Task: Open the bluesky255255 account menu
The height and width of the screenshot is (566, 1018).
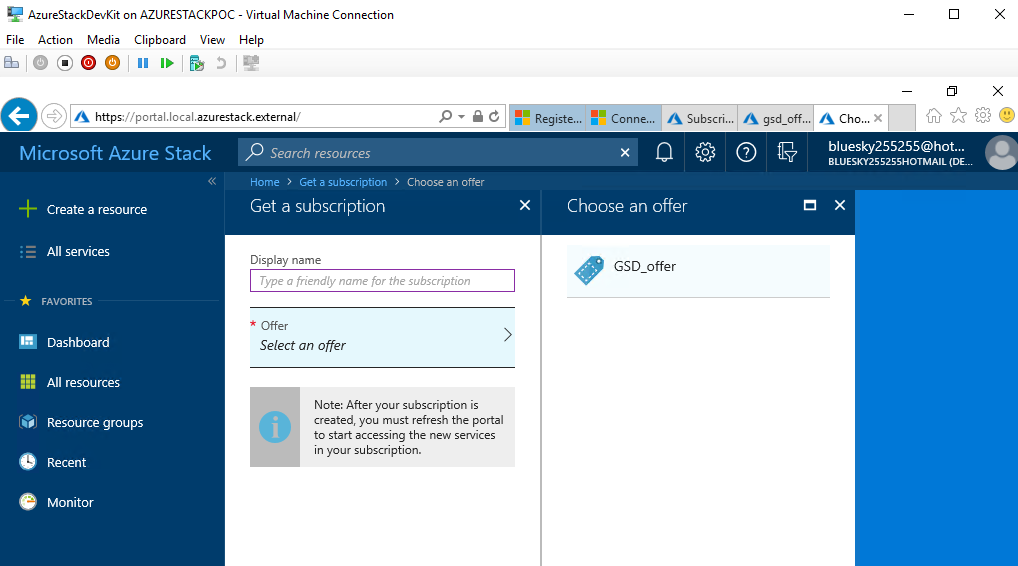Action: pos(900,153)
